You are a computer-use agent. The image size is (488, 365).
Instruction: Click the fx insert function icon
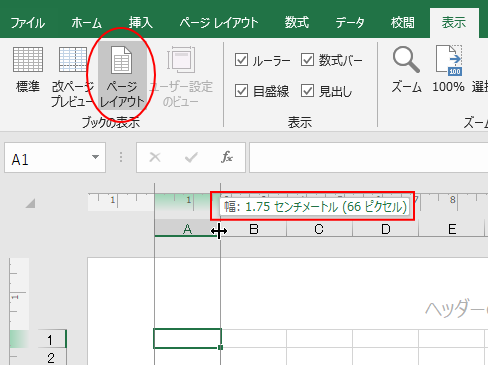[x=227, y=157]
